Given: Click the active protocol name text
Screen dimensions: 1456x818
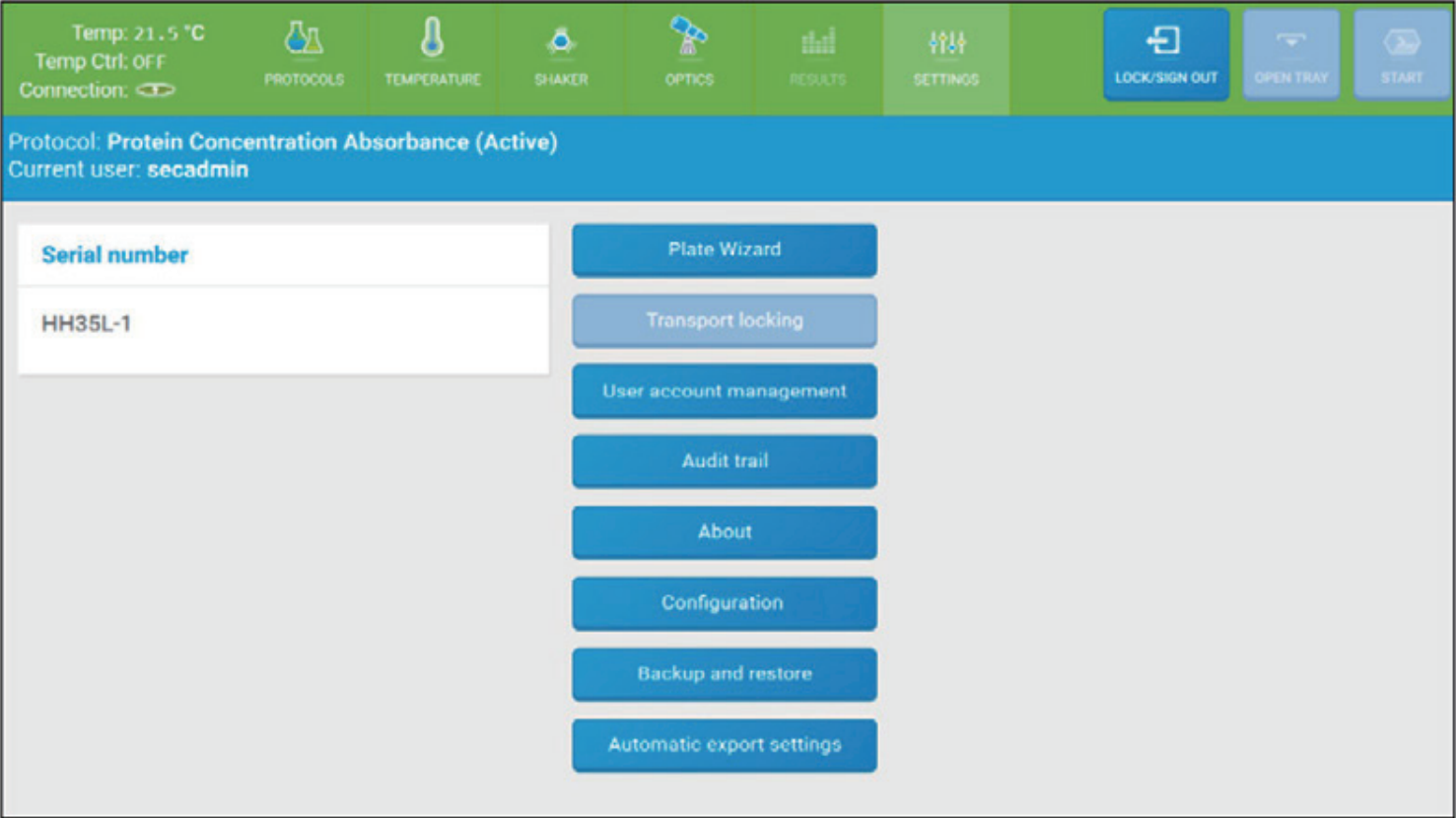Looking at the screenshot, I should (x=331, y=142).
